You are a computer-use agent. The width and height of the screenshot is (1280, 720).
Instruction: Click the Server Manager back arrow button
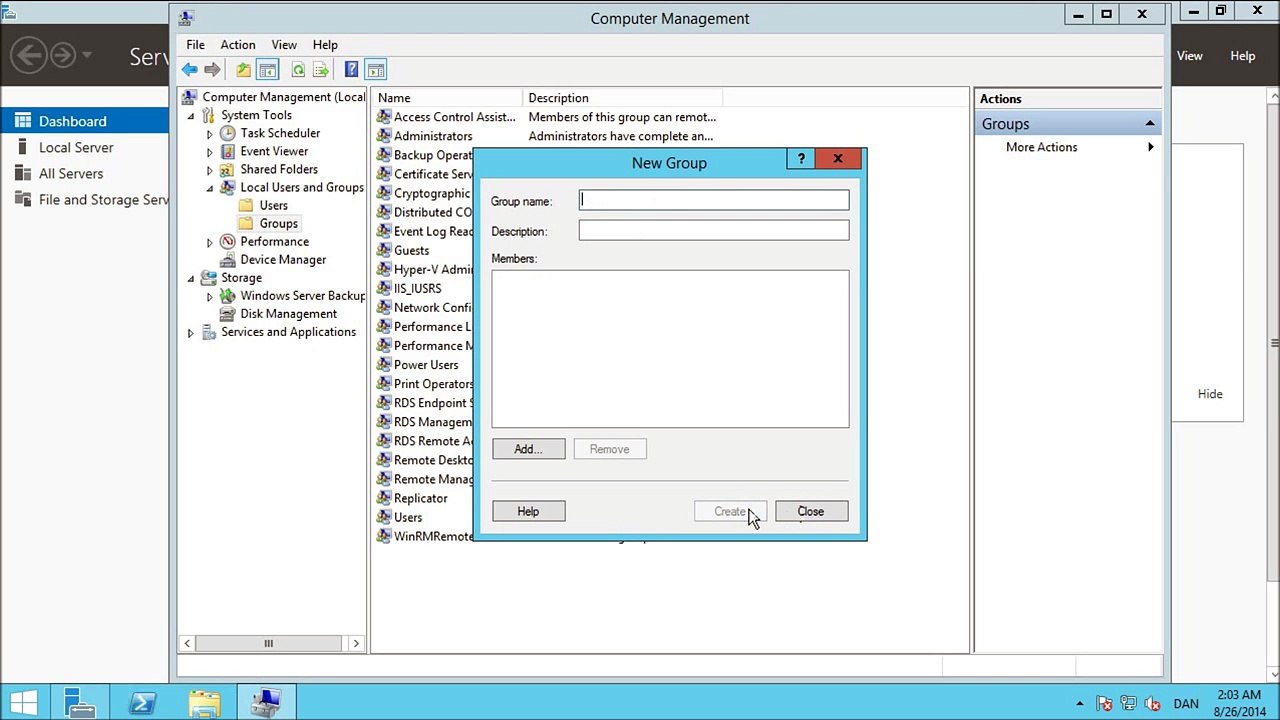click(x=29, y=55)
